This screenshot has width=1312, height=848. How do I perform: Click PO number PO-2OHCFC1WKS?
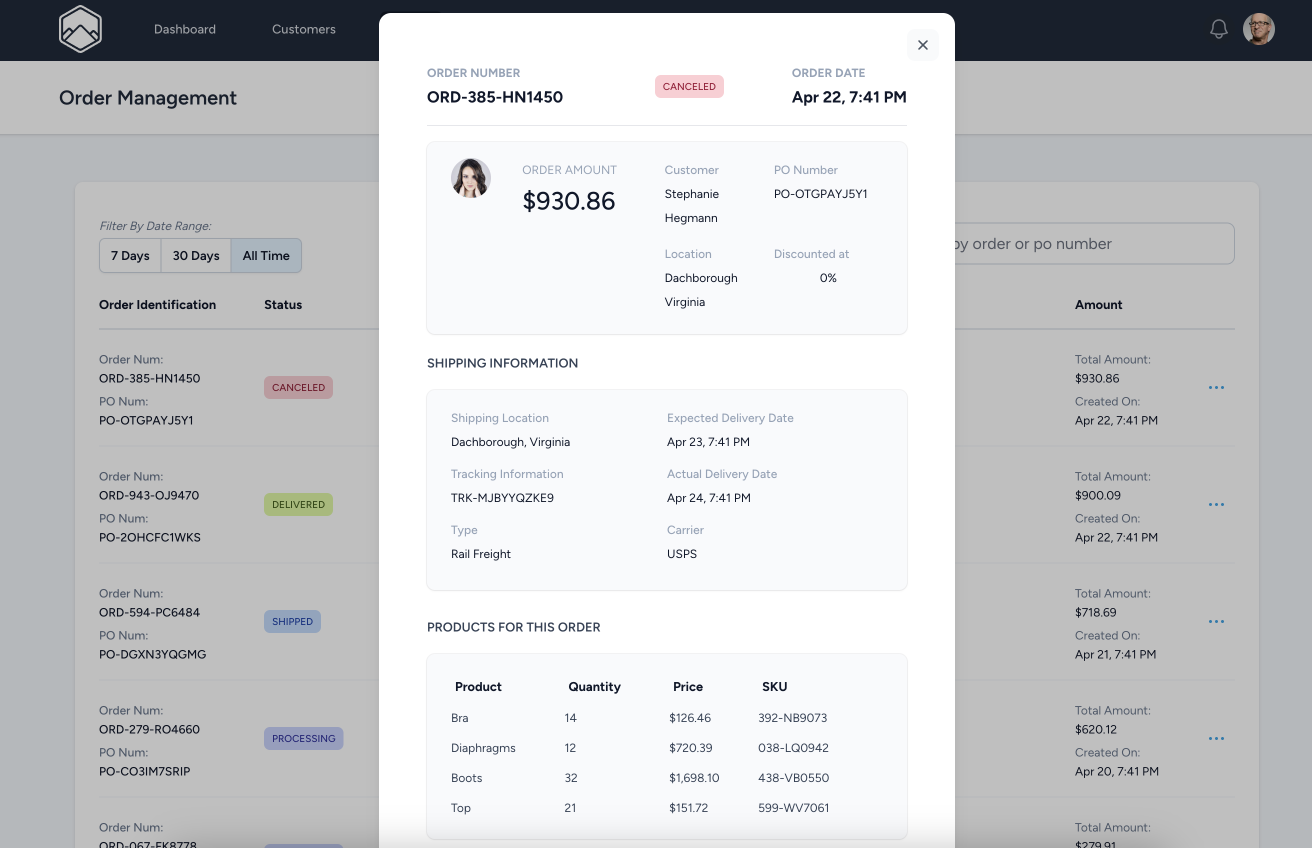(x=150, y=537)
